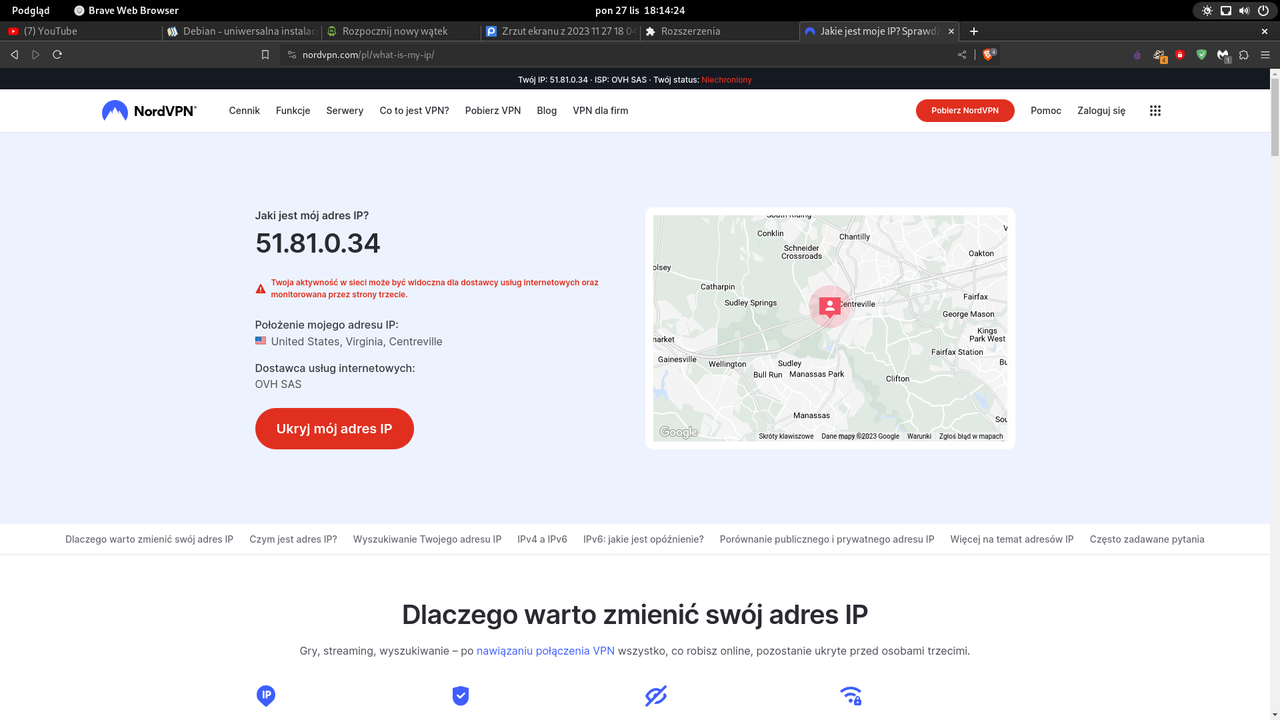Open the extension with orange badge 4
This screenshot has height=720, width=1280.
(x=1159, y=55)
